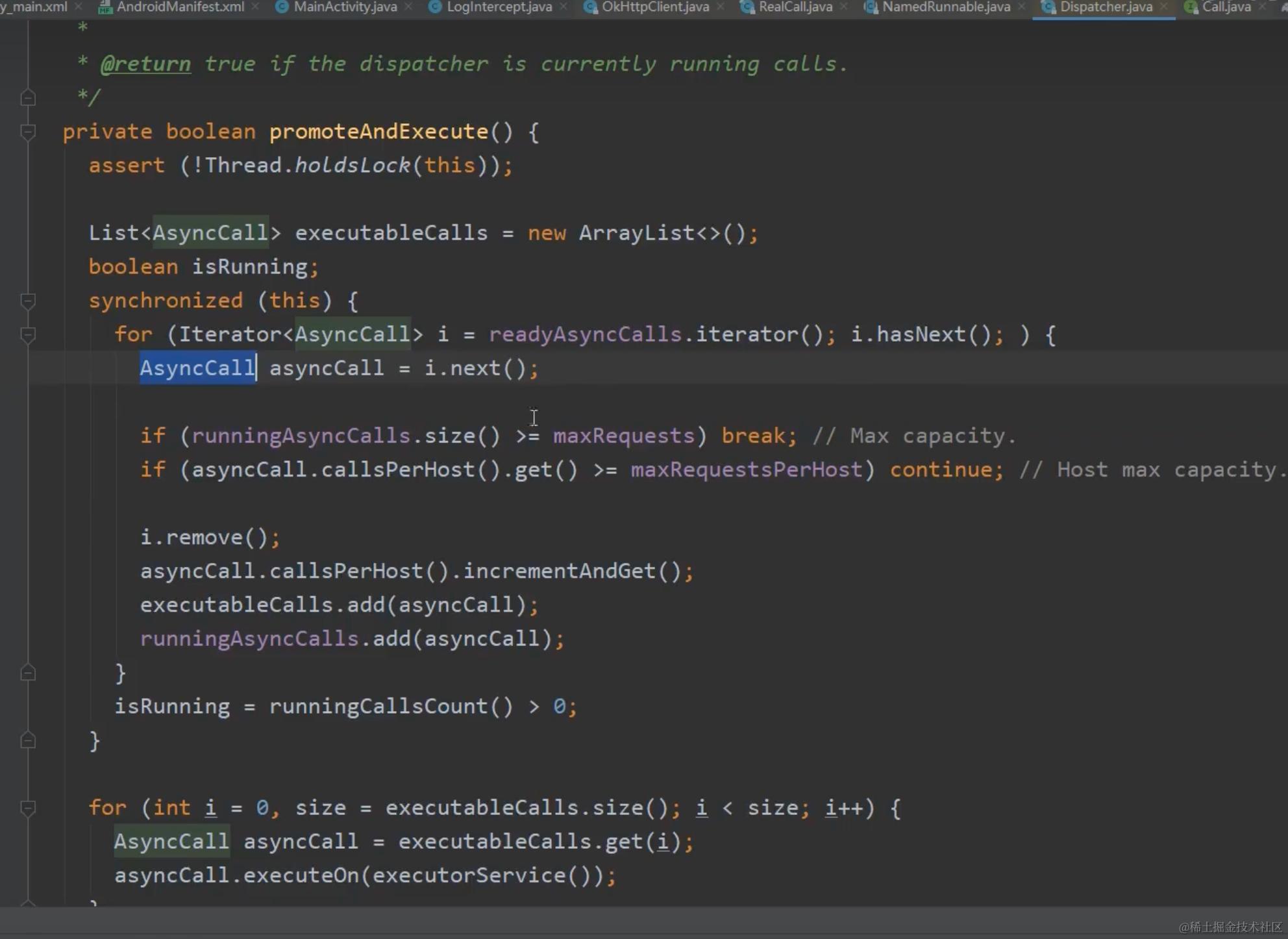The width and height of the screenshot is (1288, 939).
Task: Collapse the javadoc comment end fold marker
Action: [x=28, y=98]
